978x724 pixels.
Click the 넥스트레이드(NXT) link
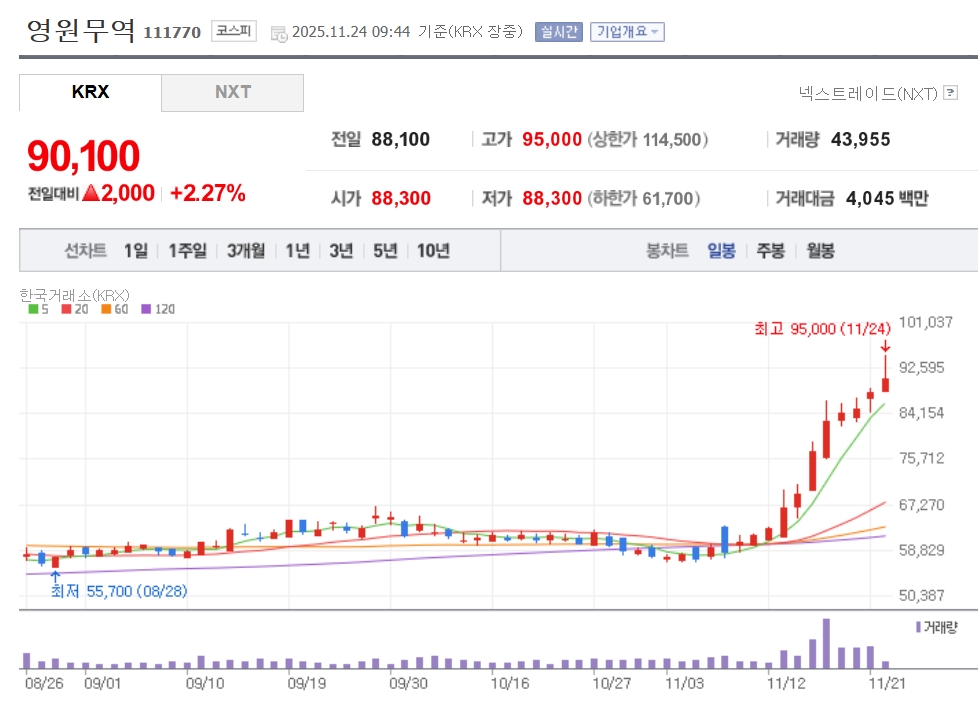[x=868, y=93]
